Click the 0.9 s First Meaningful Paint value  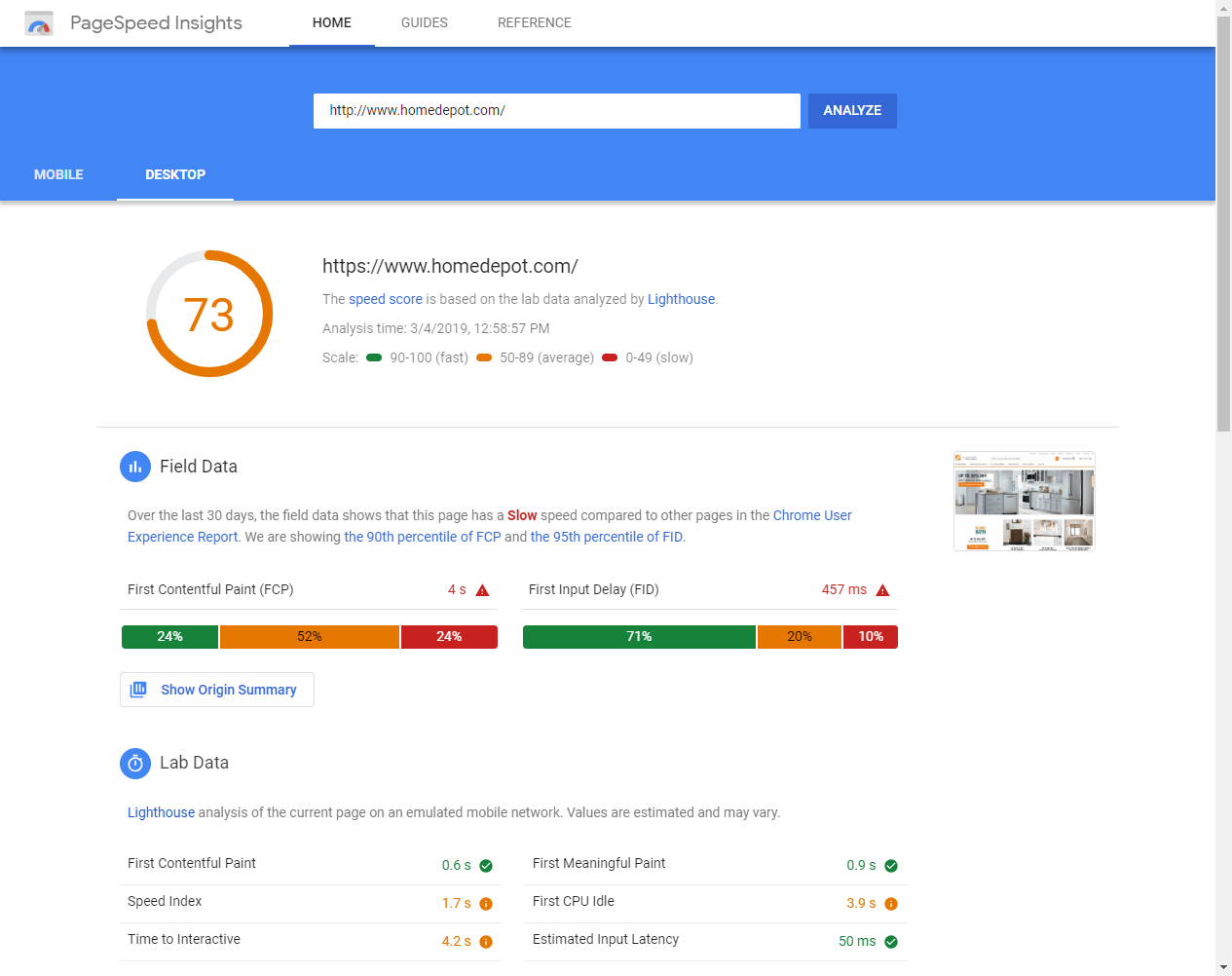(x=861, y=866)
